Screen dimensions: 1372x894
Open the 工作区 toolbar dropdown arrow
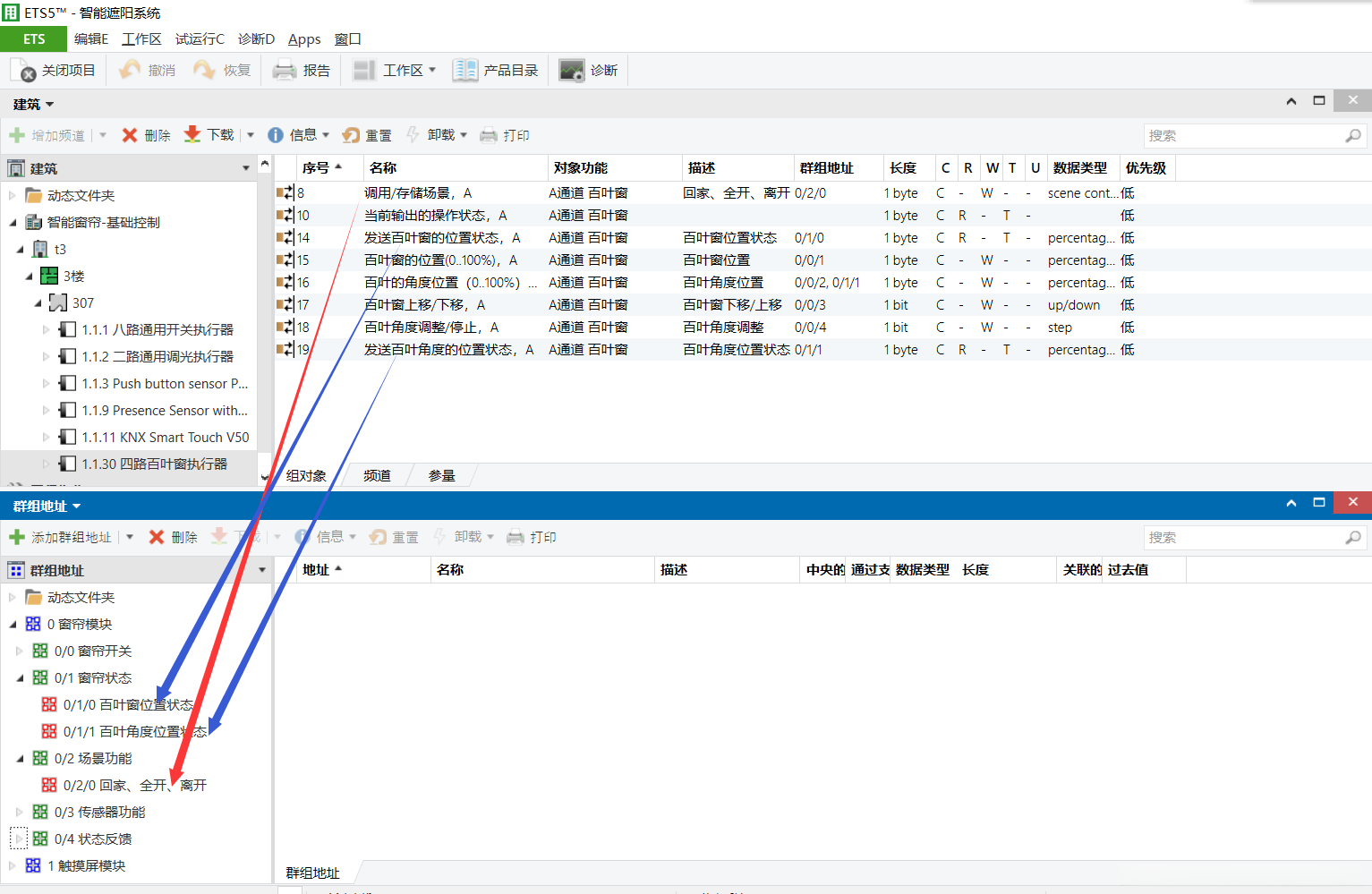[432, 70]
